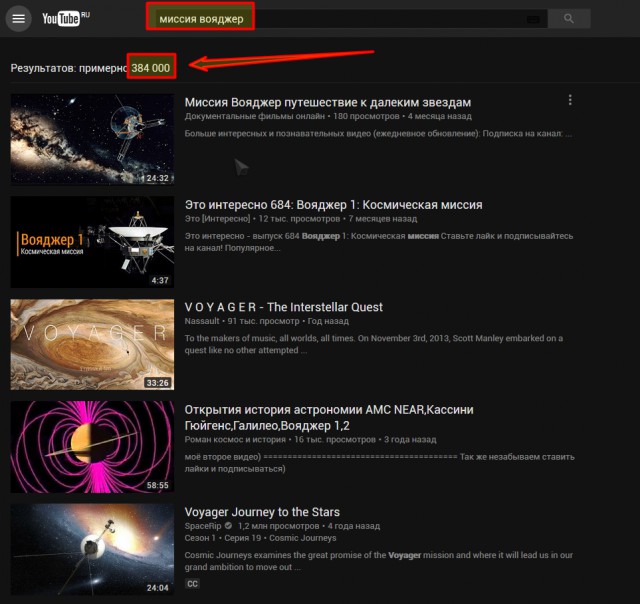Visit the SpaceRip channel

[x=205, y=526]
